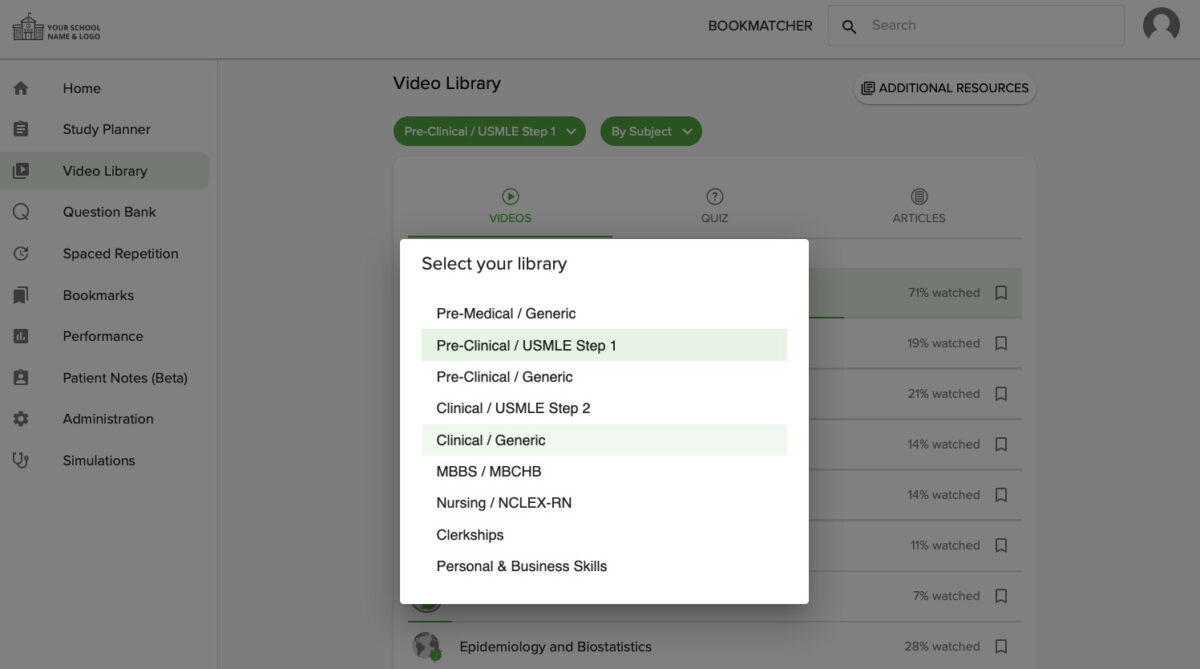Pick Pre-Clinical / Generic library
The width and height of the screenshot is (1200, 669).
(604, 377)
